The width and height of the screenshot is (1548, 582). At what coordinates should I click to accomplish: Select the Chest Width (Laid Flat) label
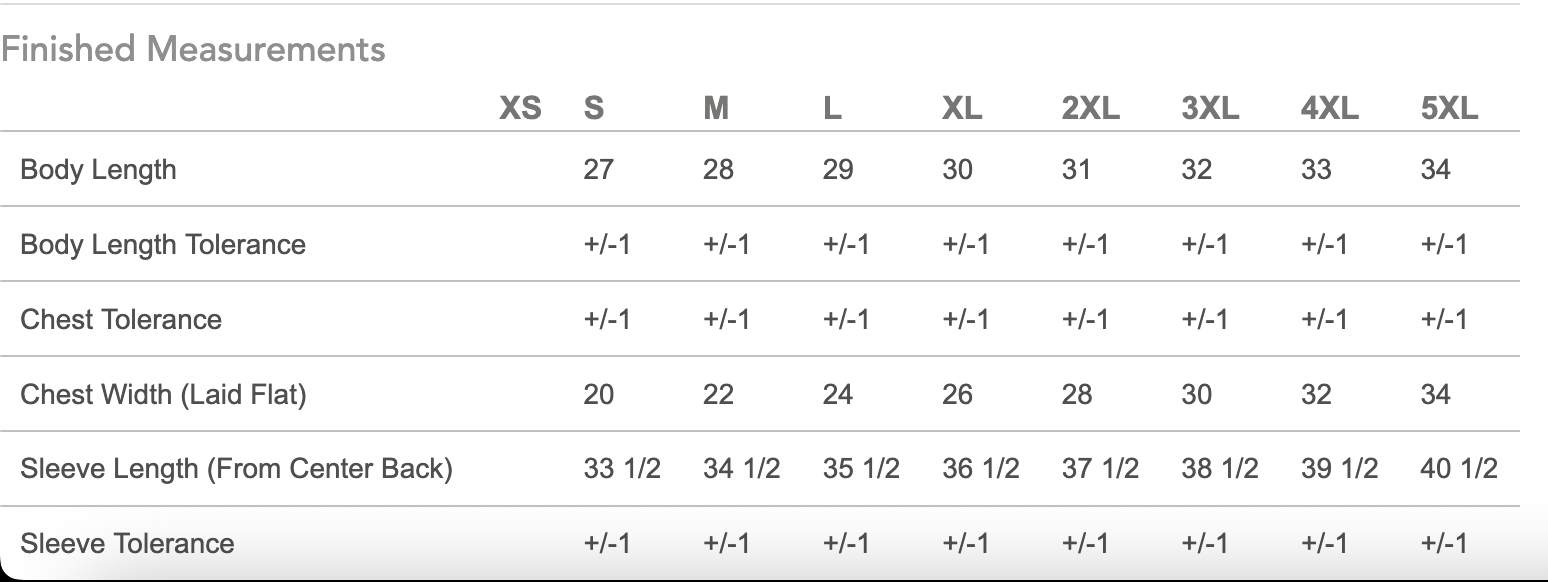tap(163, 394)
